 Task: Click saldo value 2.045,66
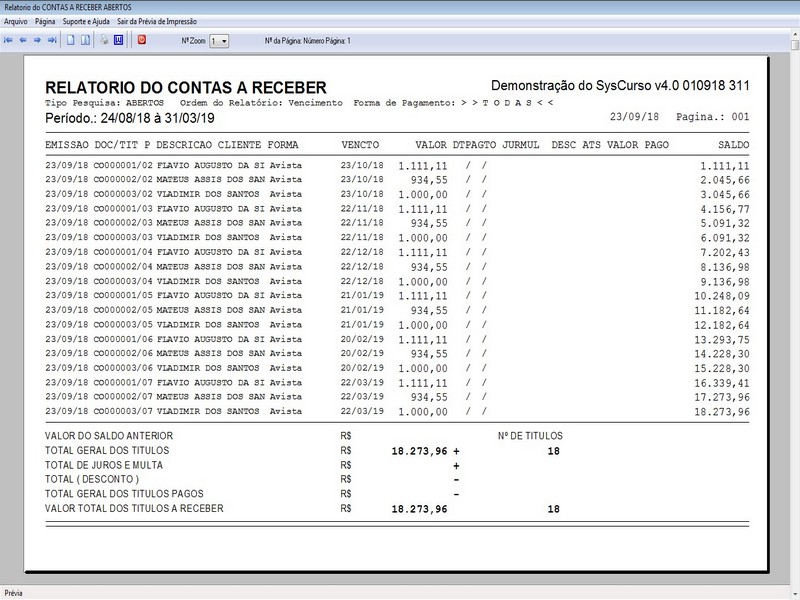[724, 180]
